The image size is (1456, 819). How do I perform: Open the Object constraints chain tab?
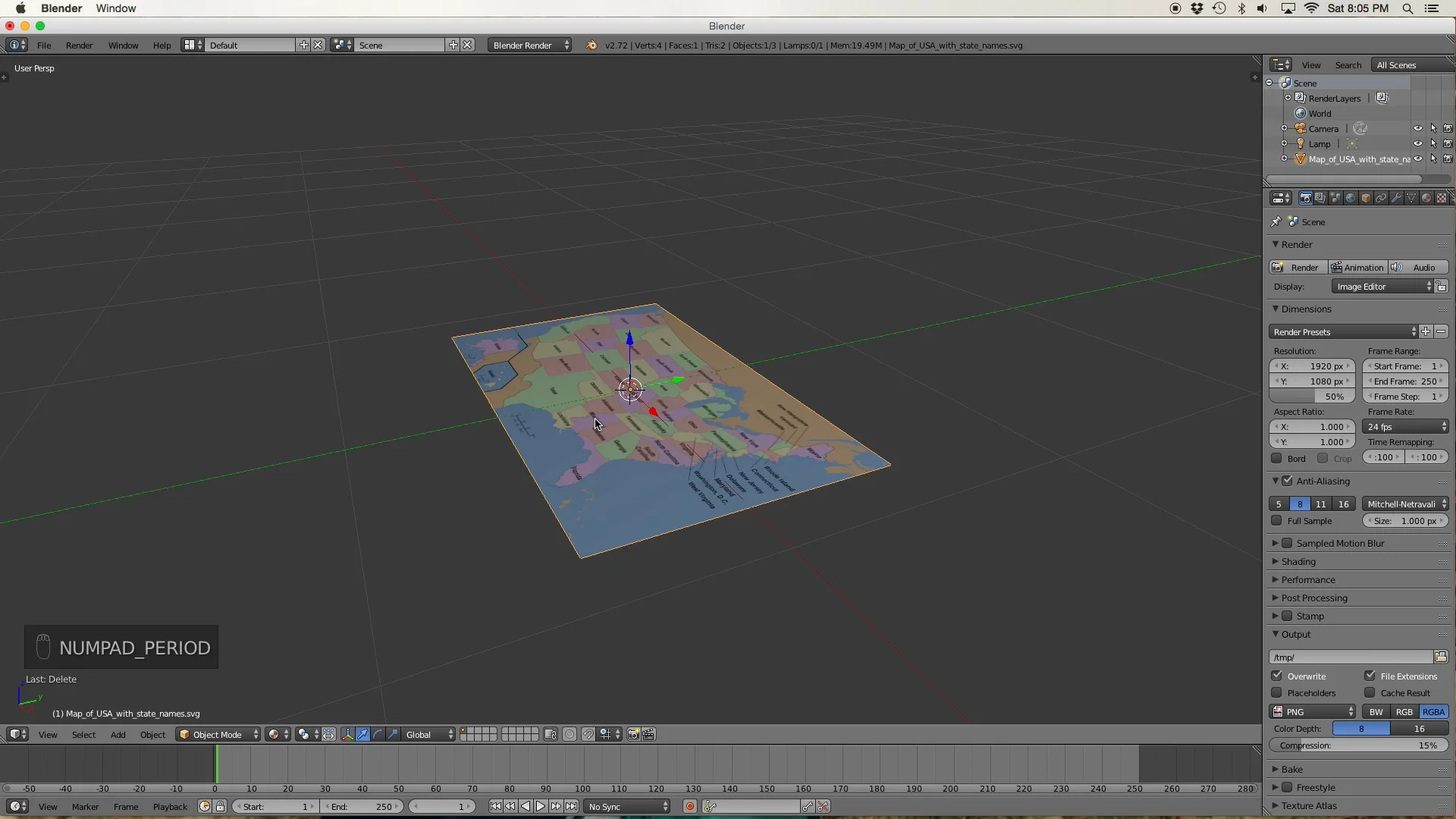(1381, 198)
